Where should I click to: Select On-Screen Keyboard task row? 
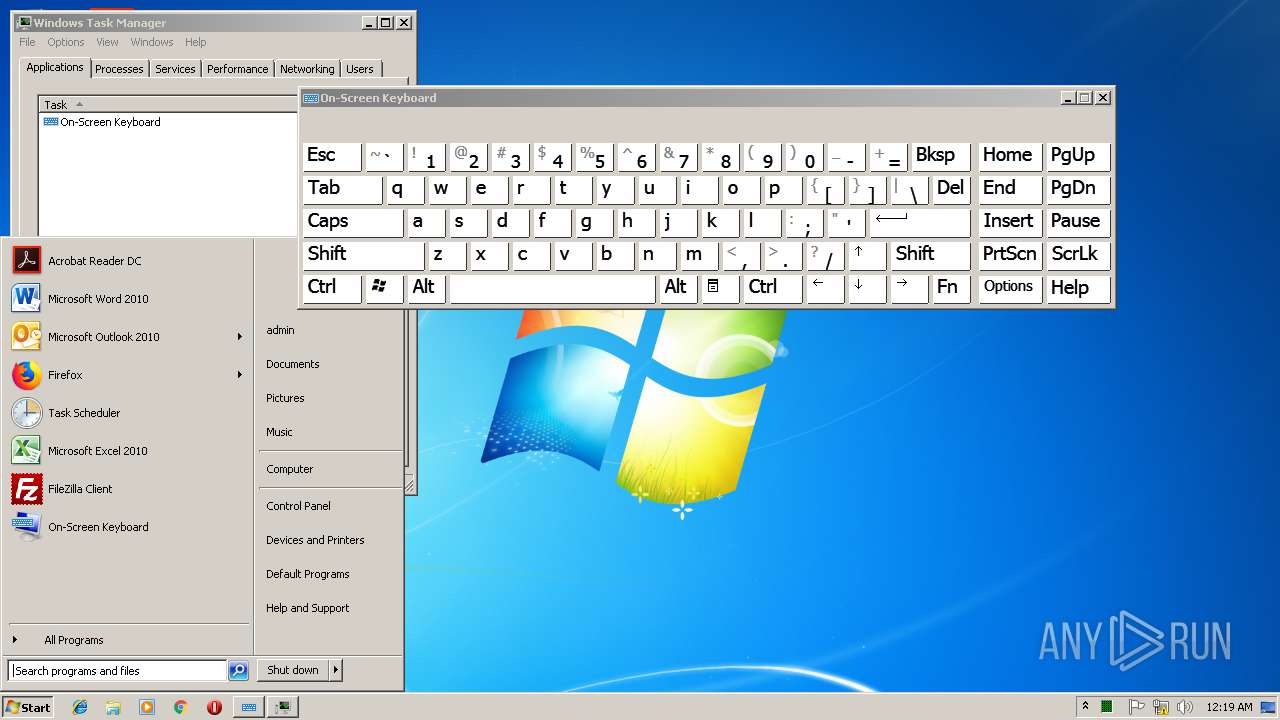click(x=168, y=122)
